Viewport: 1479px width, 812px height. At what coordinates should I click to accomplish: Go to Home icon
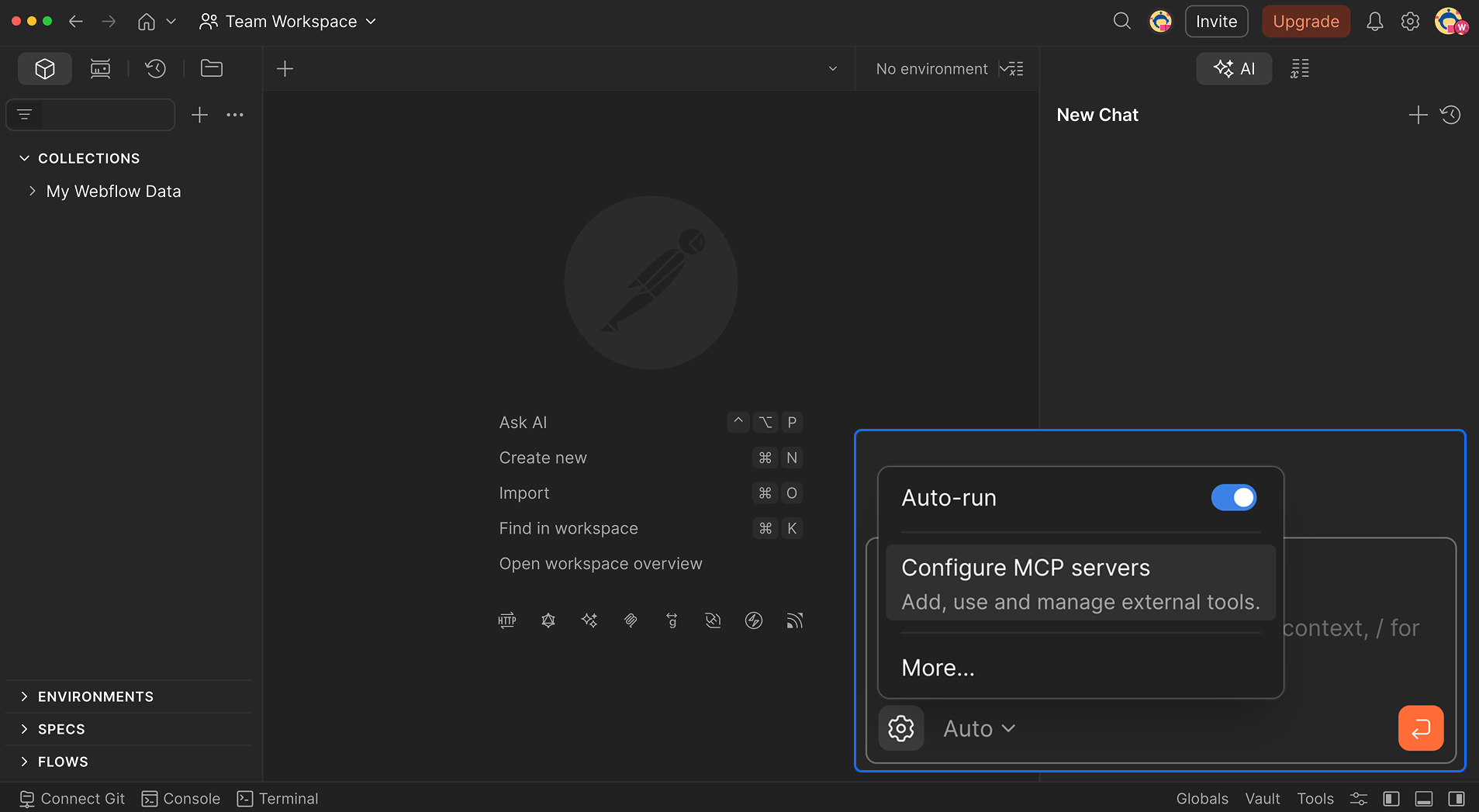coord(147,21)
